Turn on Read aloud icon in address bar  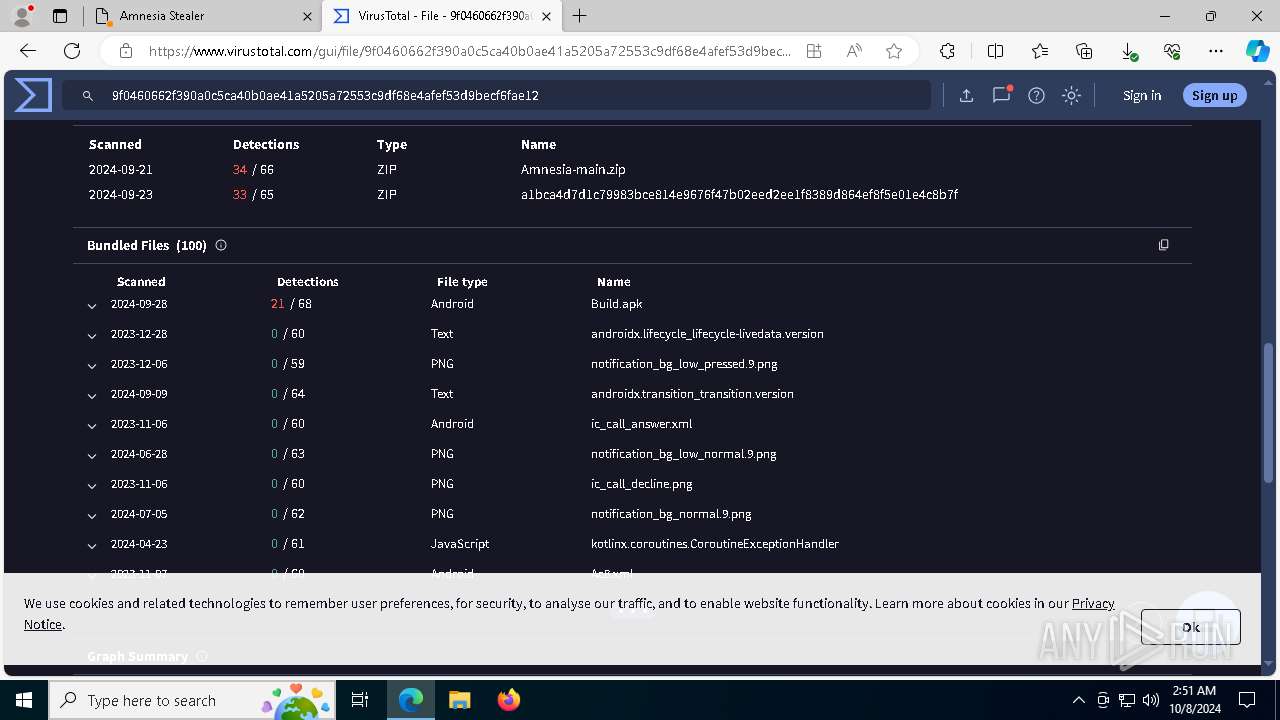tap(854, 51)
